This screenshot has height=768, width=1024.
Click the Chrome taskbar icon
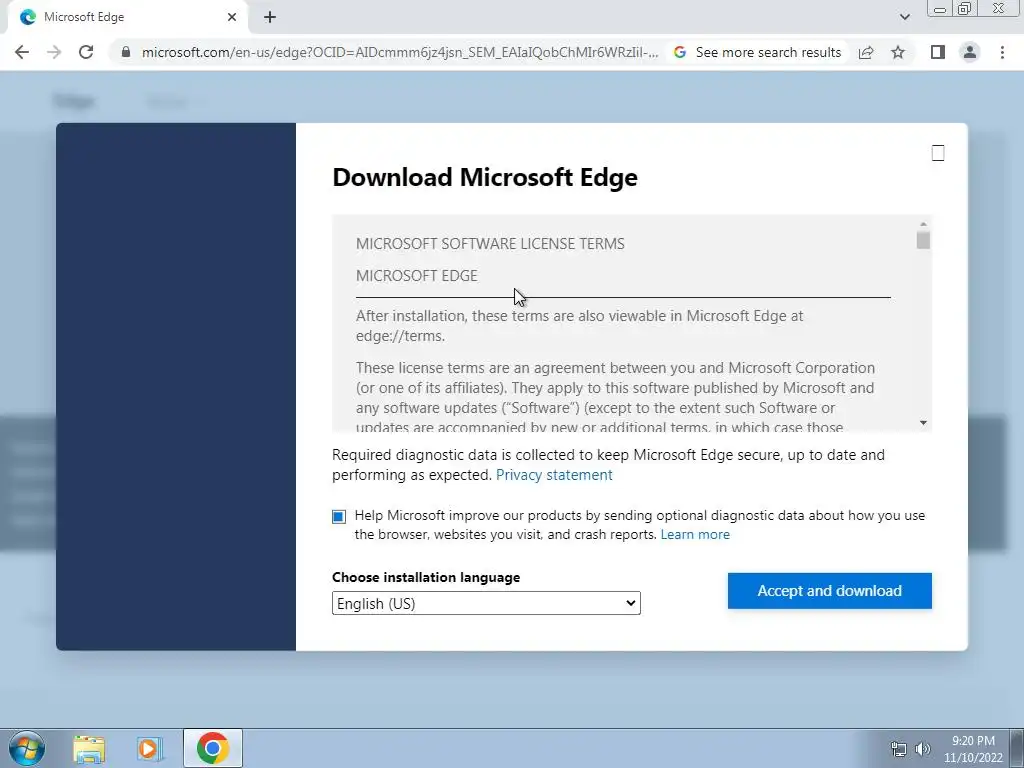point(213,748)
